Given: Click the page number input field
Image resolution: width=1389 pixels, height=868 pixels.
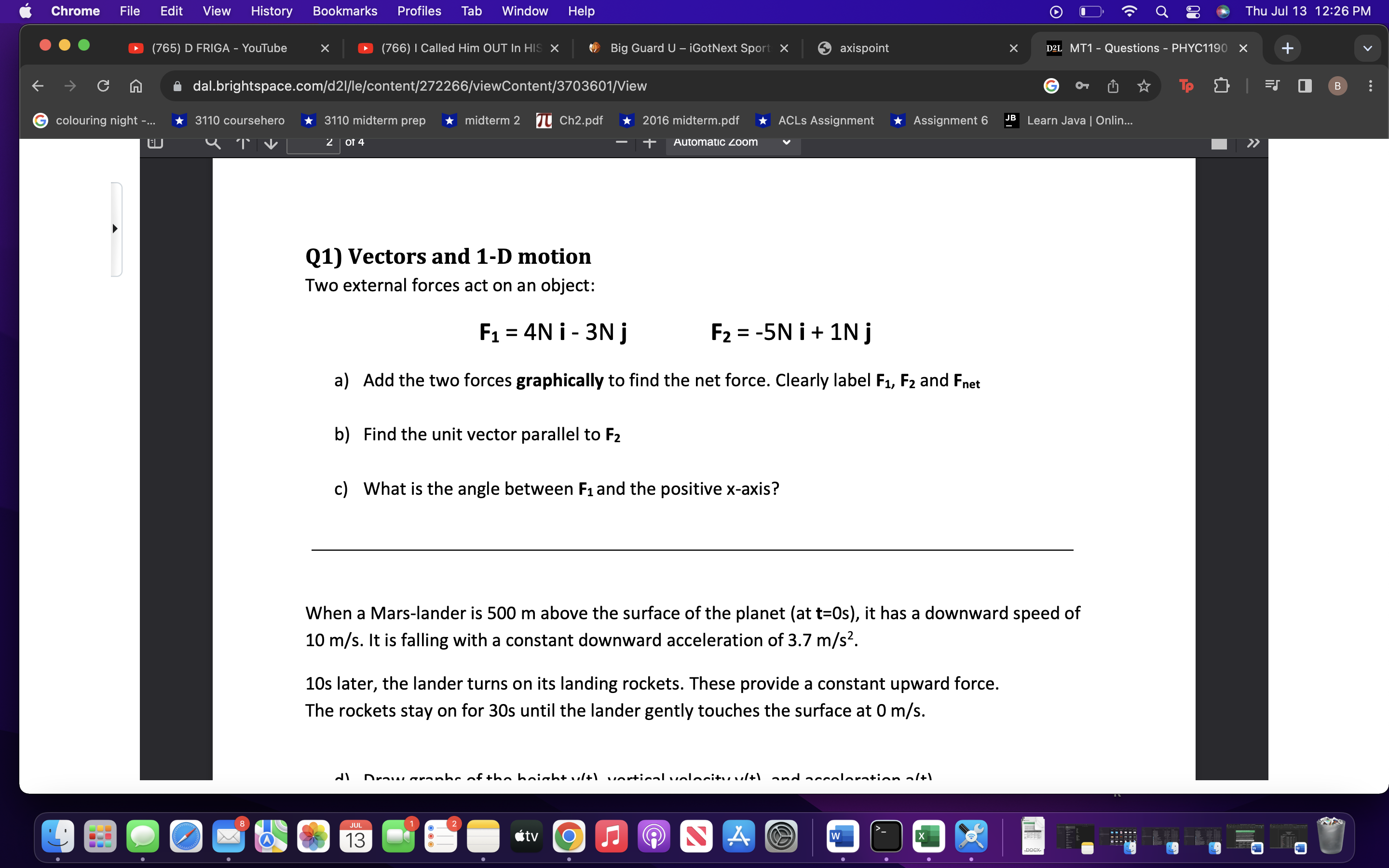Looking at the screenshot, I should pos(313,143).
